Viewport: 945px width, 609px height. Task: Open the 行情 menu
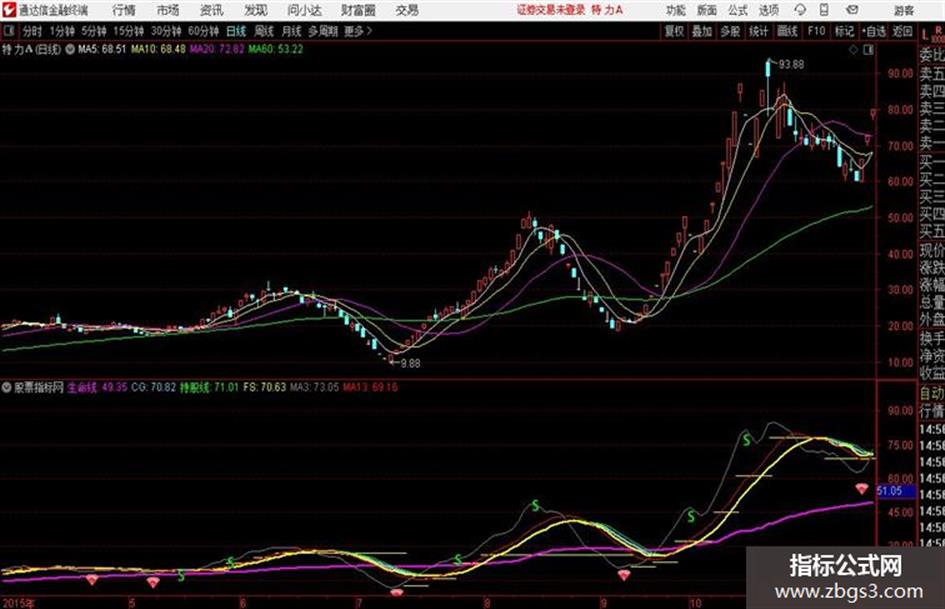(x=124, y=10)
